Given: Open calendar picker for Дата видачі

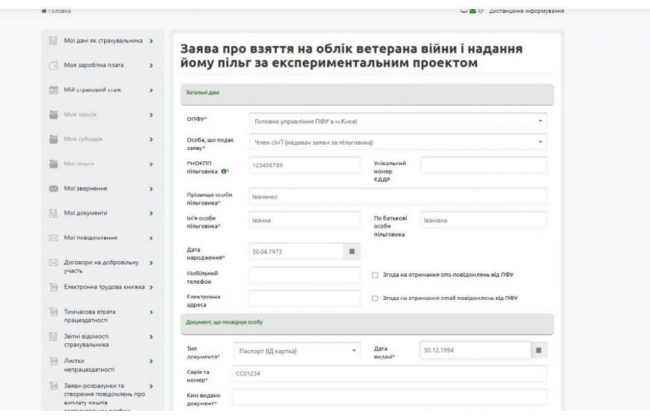Looking at the screenshot, I should (538, 350).
